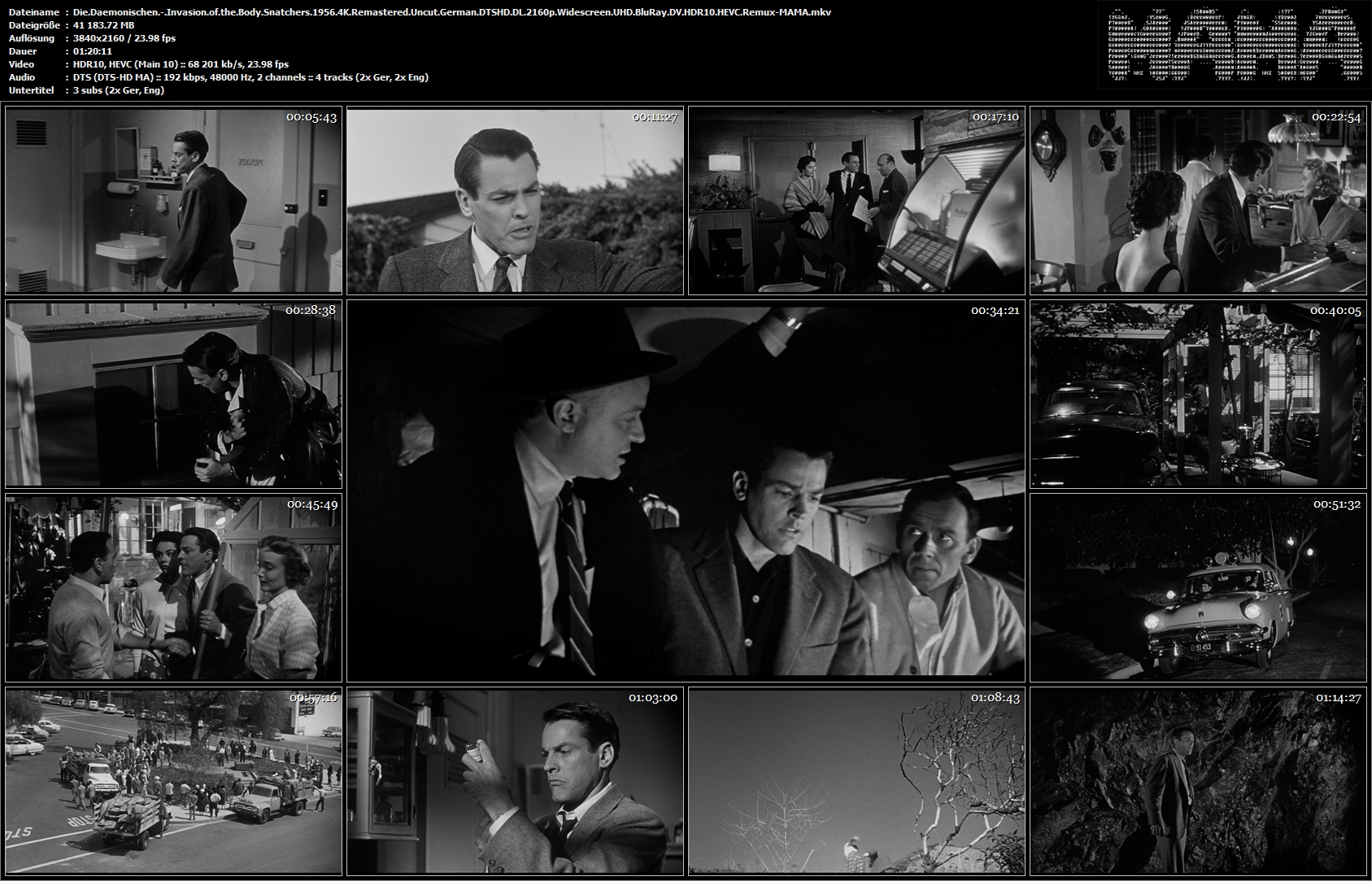Open the thumbnail timestamped 00:05:43
This screenshot has width=1372, height=881.
point(173,200)
